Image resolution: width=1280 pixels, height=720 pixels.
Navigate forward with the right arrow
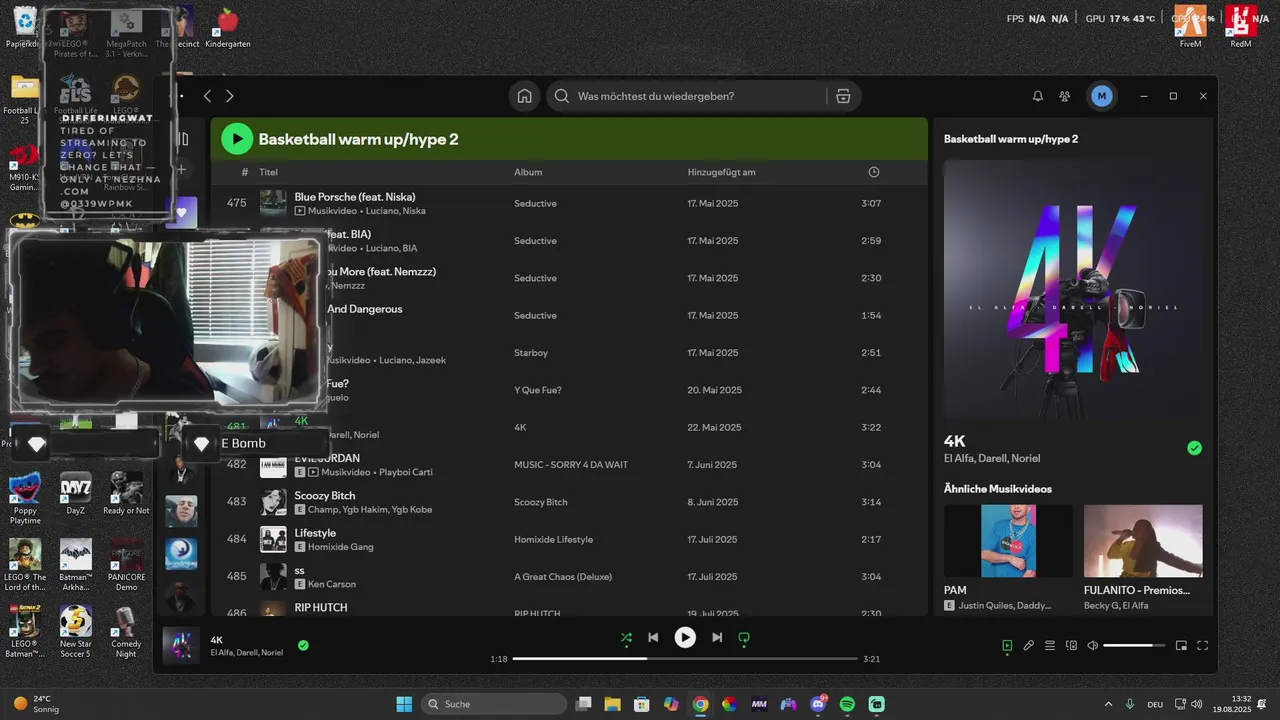point(230,96)
